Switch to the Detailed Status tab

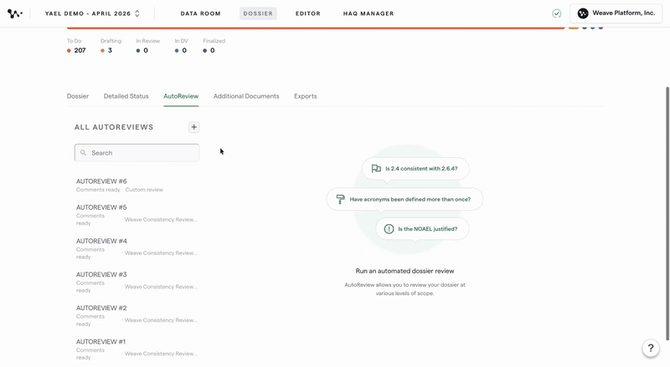[x=126, y=96]
